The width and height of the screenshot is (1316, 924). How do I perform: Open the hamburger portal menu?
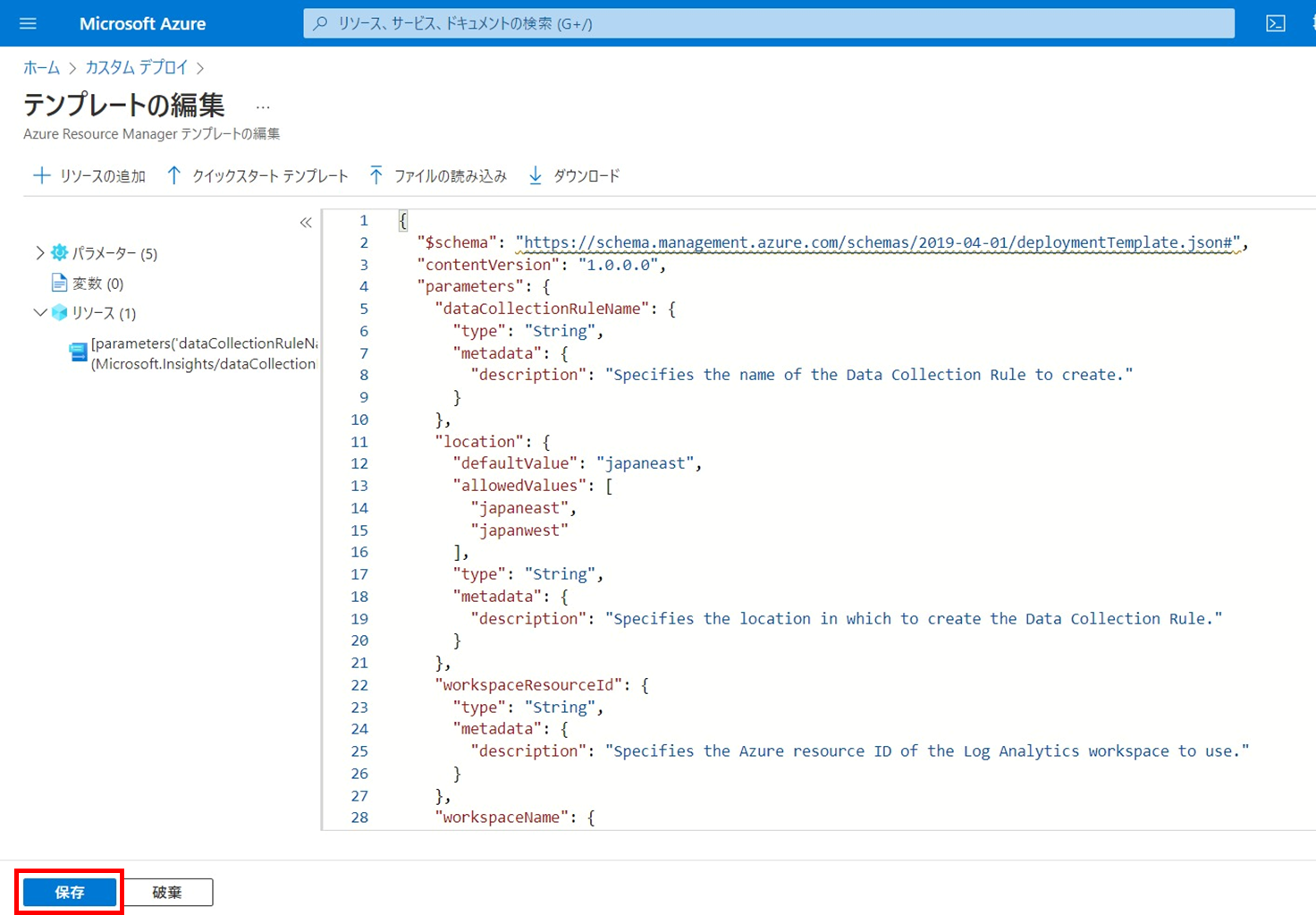[28, 23]
